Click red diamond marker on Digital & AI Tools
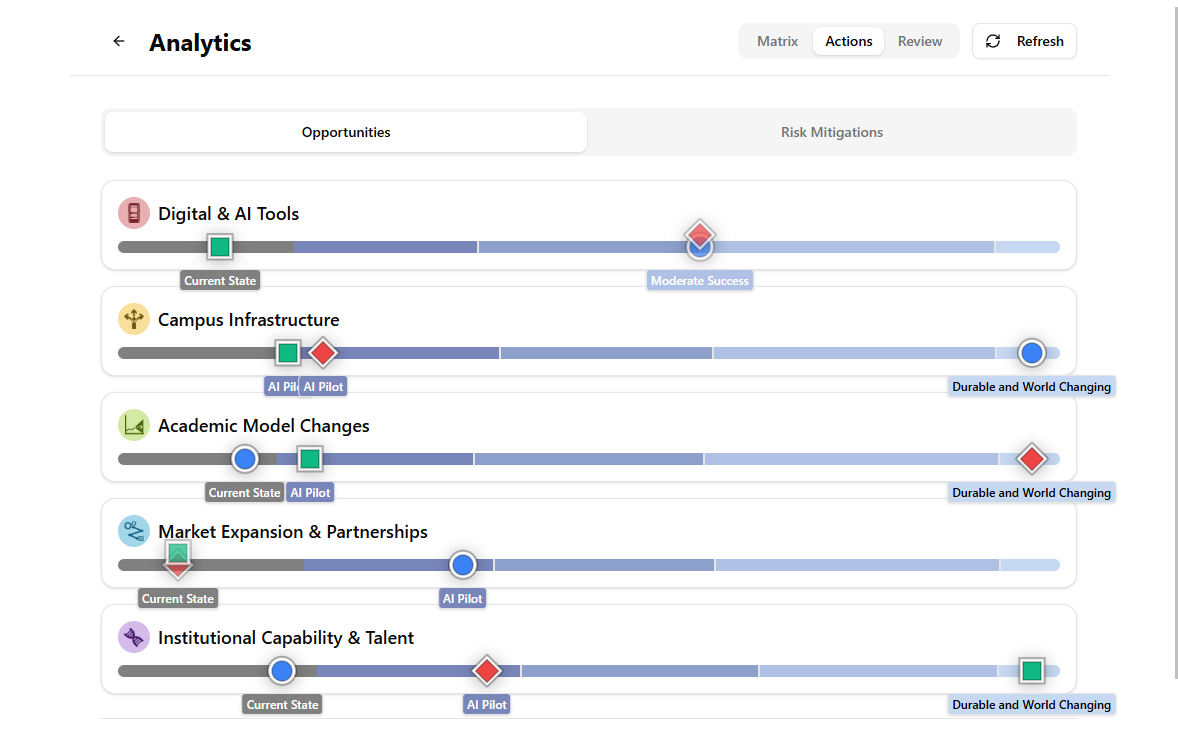 point(699,234)
